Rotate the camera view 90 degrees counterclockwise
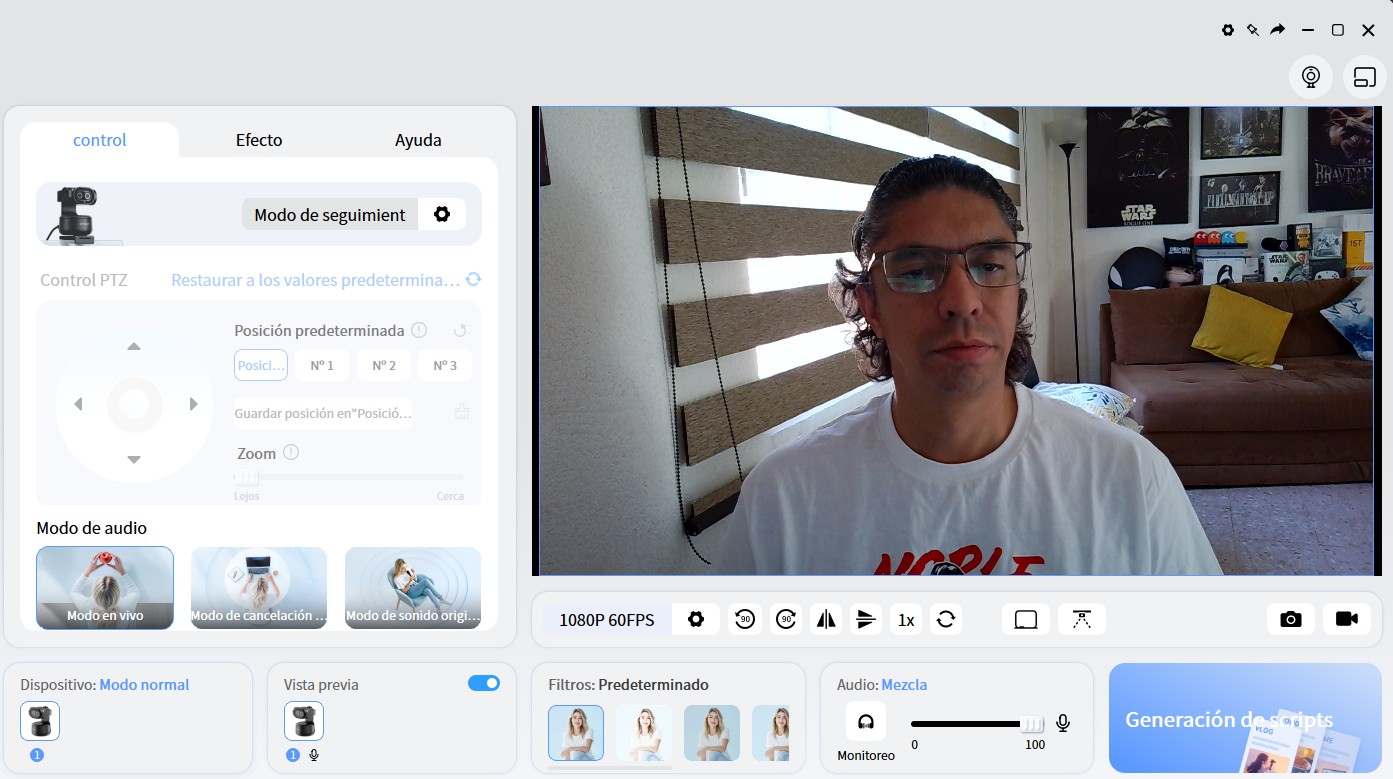This screenshot has height=779, width=1393. 745,619
